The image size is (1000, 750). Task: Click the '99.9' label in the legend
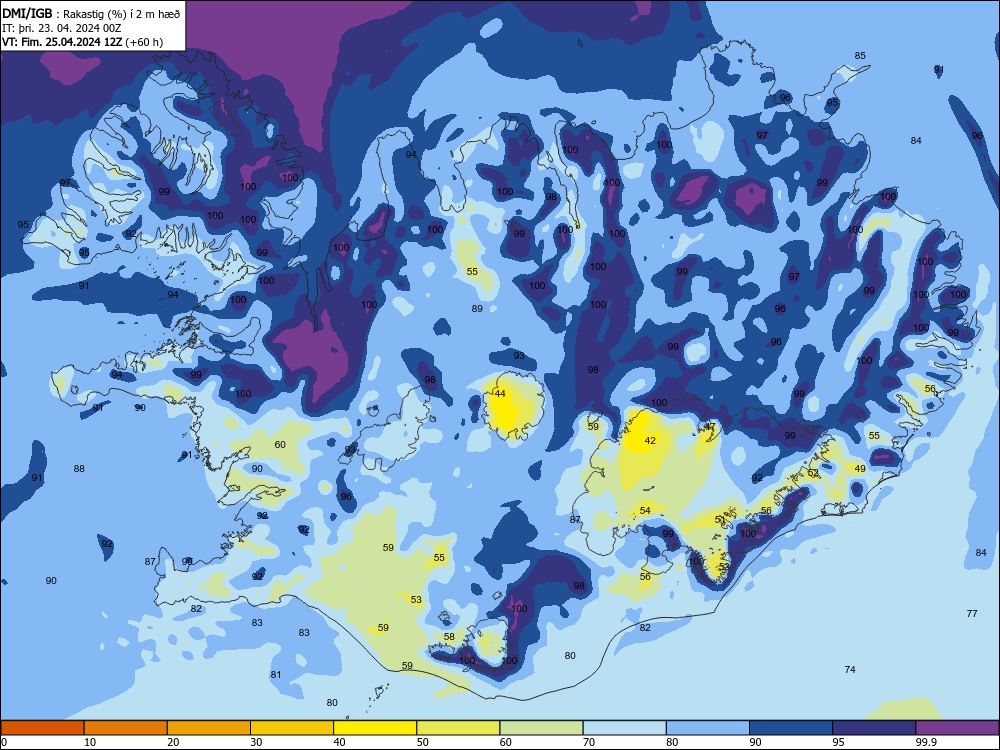[x=926, y=742]
